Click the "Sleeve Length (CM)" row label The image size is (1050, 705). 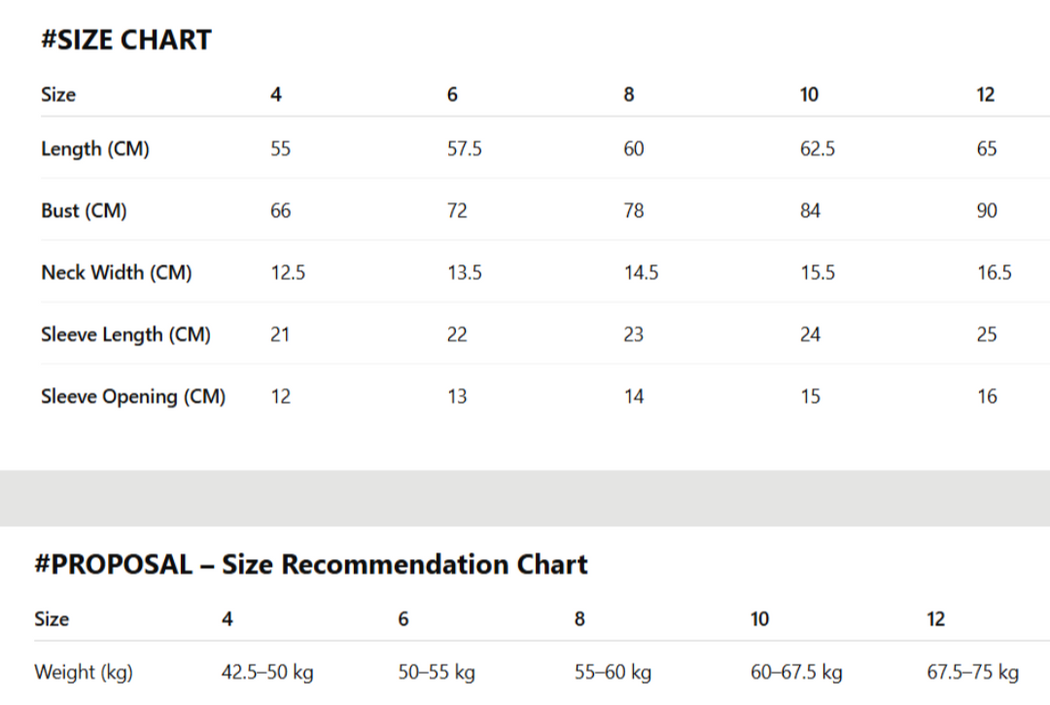126,335
